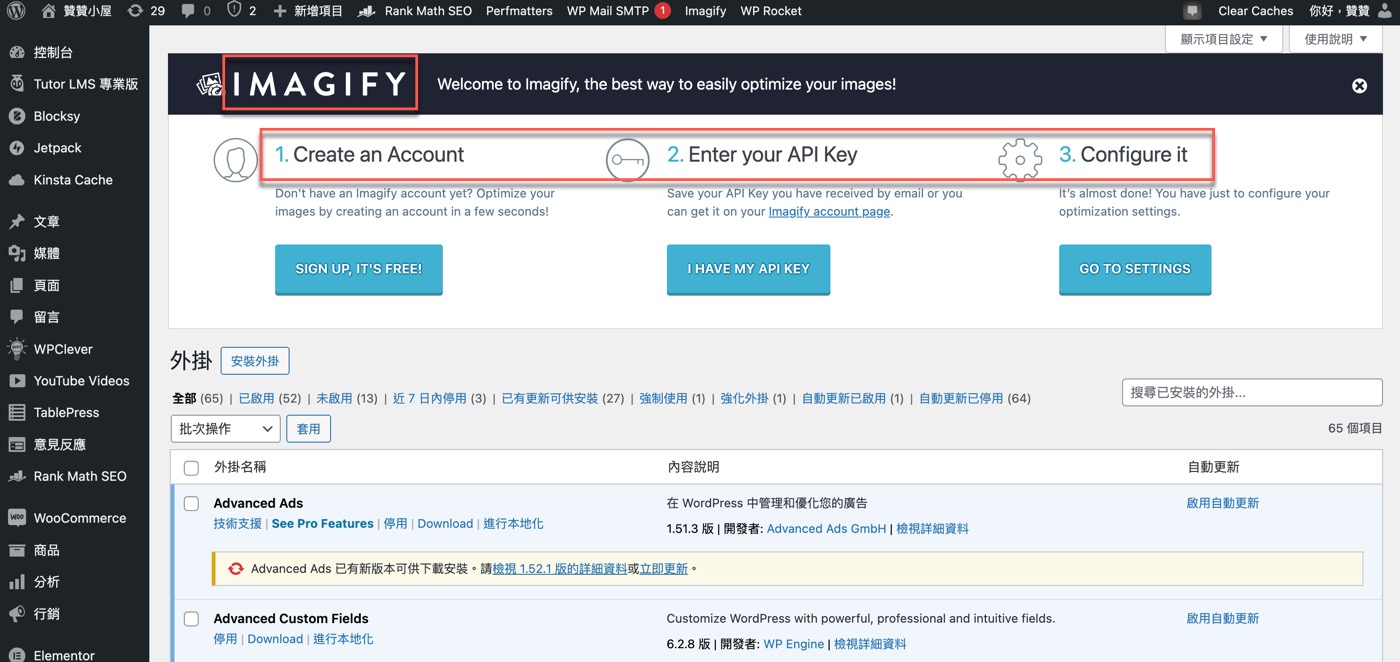Image resolution: width=1400 pixels, height=662 pixels.
Task: Click the 文章 pushpin icon
Action: point(17,221)
